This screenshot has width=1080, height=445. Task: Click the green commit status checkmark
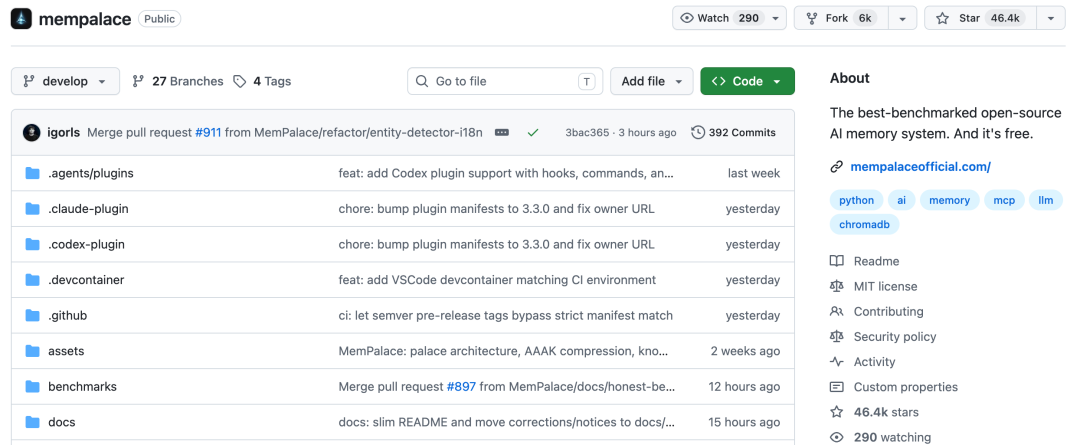pos(533,132)
